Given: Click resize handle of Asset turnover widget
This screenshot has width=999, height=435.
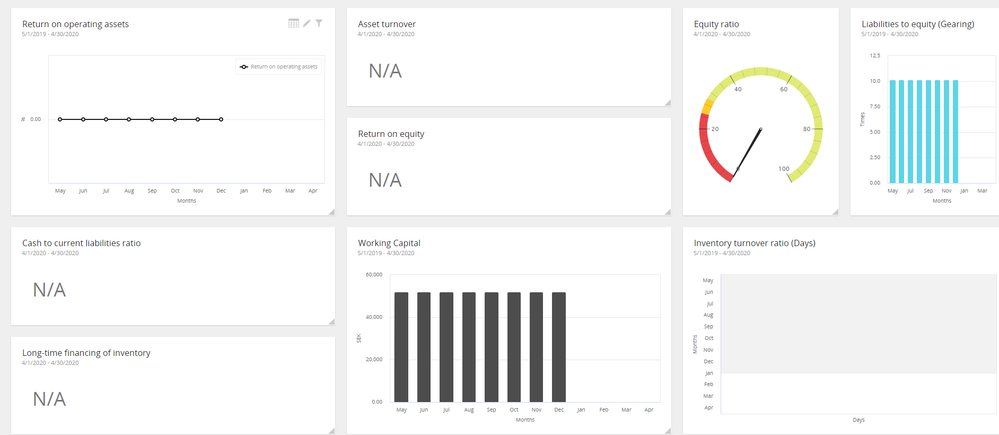Looking at the screenshot, I should pos(668,103).
